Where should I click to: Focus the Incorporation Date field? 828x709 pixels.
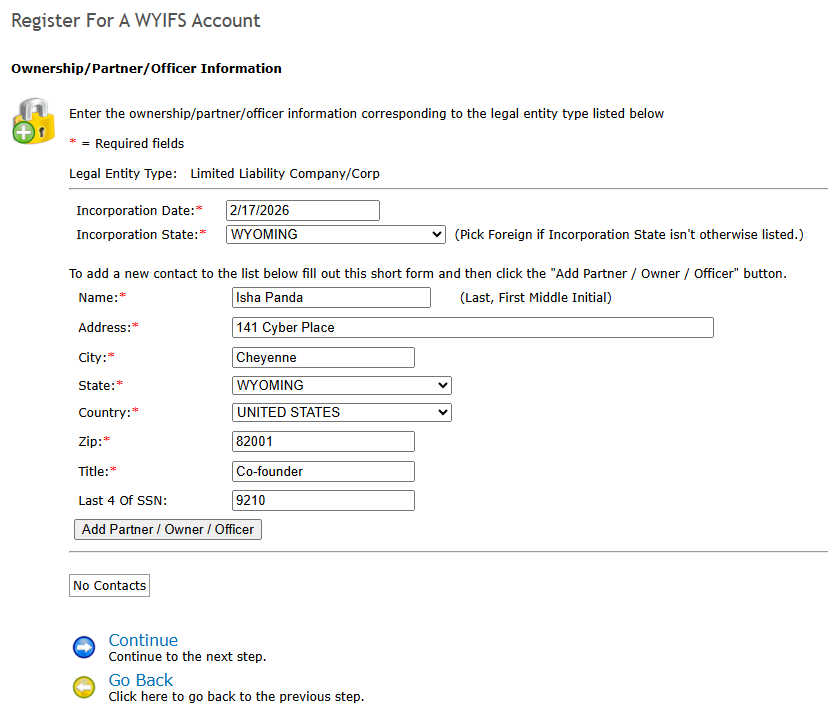(x=303, y=210)
